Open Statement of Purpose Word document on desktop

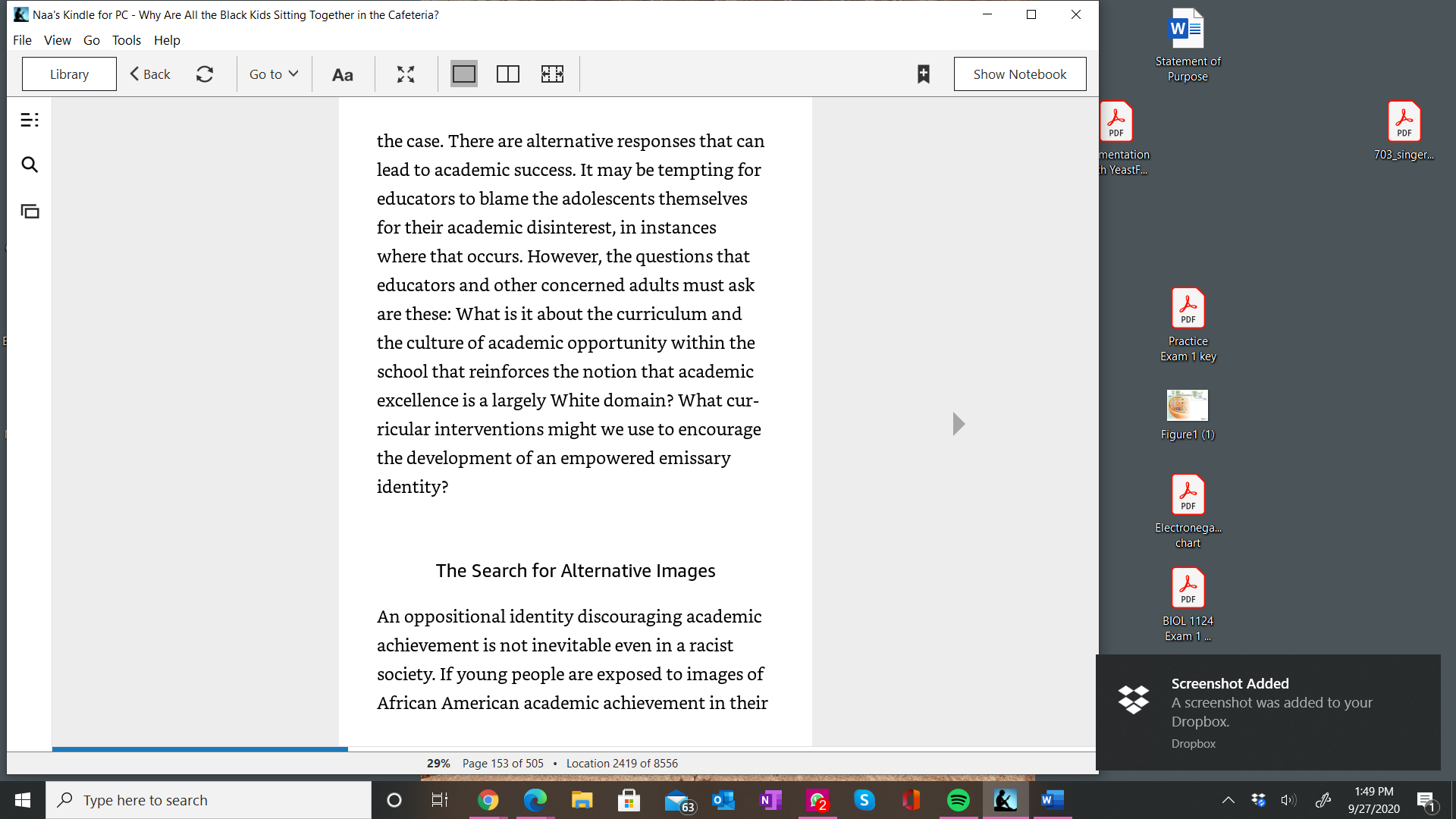coord(1188,45)
